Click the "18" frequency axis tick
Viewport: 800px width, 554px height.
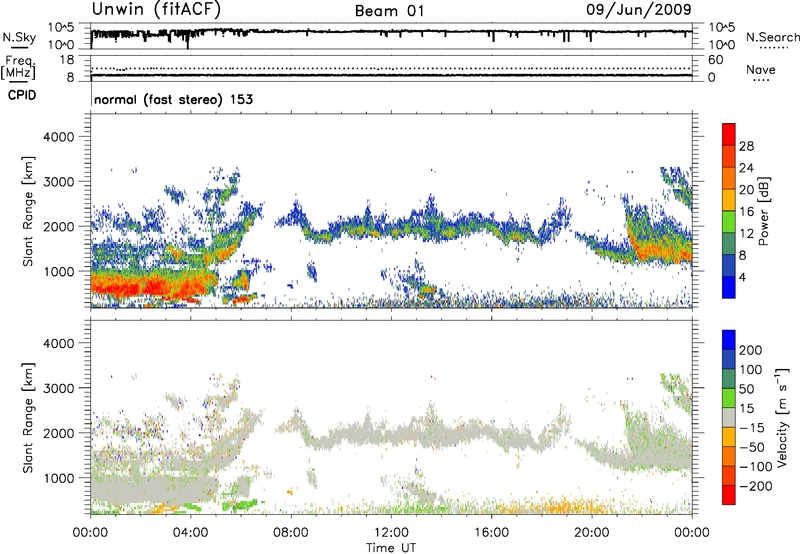(x=67, y=60)
